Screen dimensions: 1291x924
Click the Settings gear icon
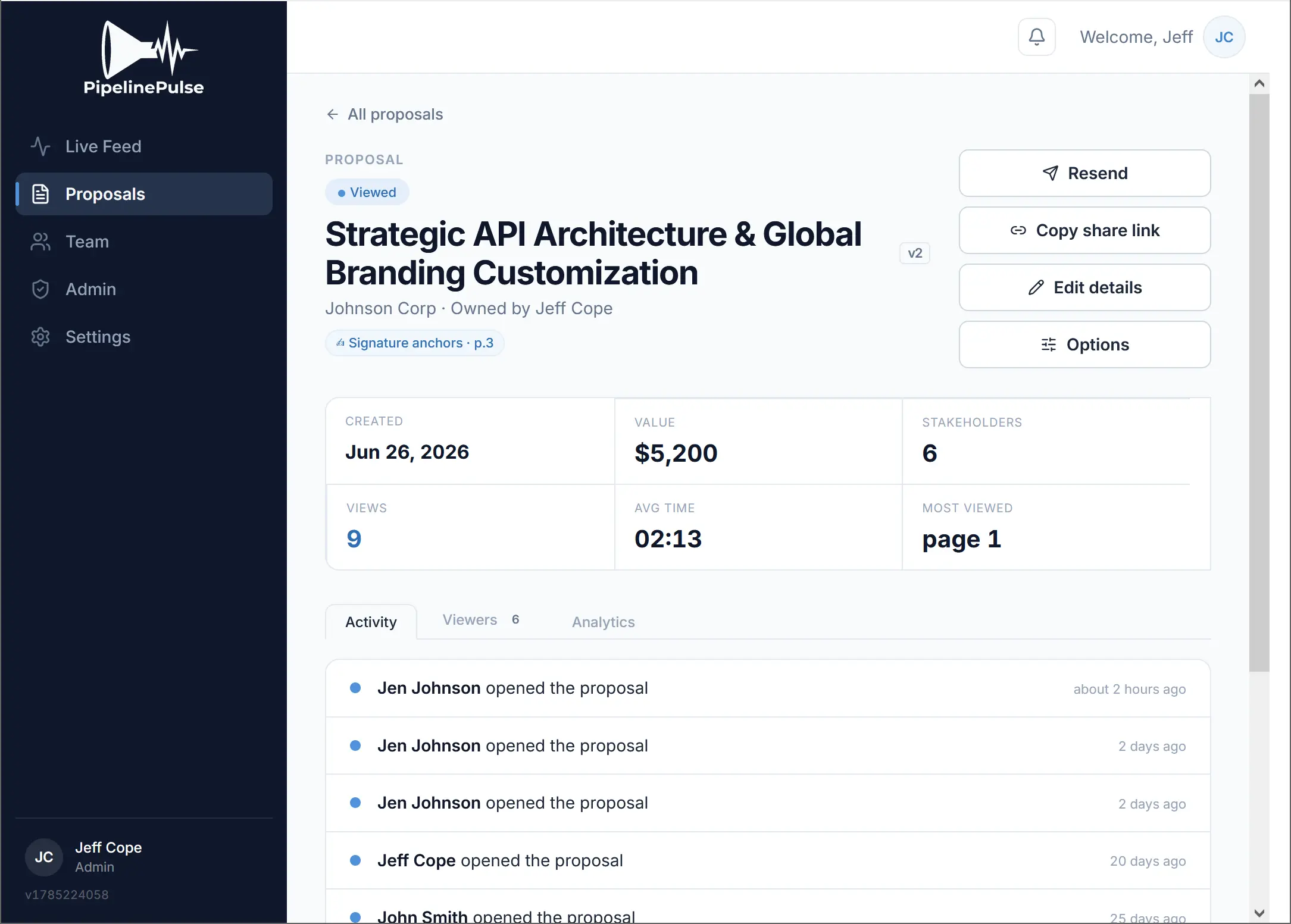click(x=40, y=337)
